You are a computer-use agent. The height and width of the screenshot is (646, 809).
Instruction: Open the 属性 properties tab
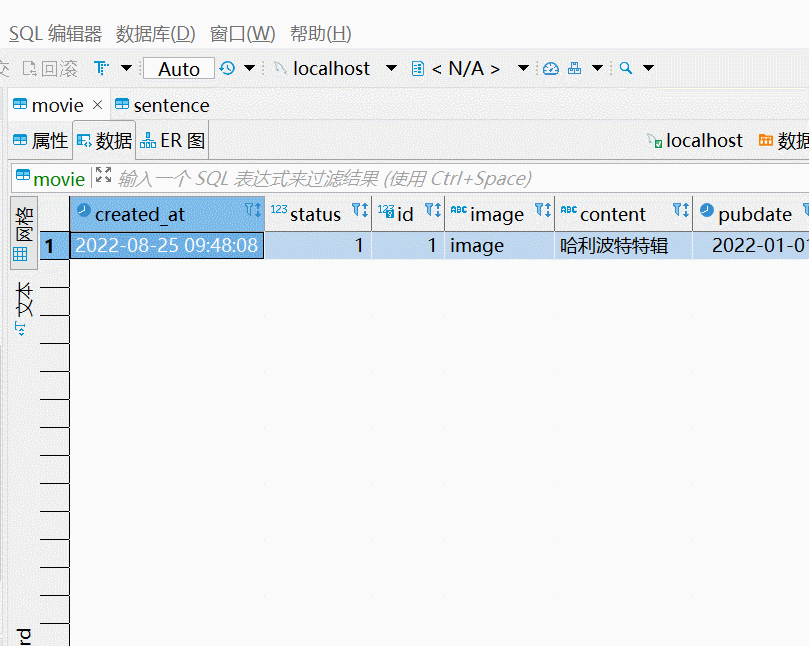[x=40, y=140]
